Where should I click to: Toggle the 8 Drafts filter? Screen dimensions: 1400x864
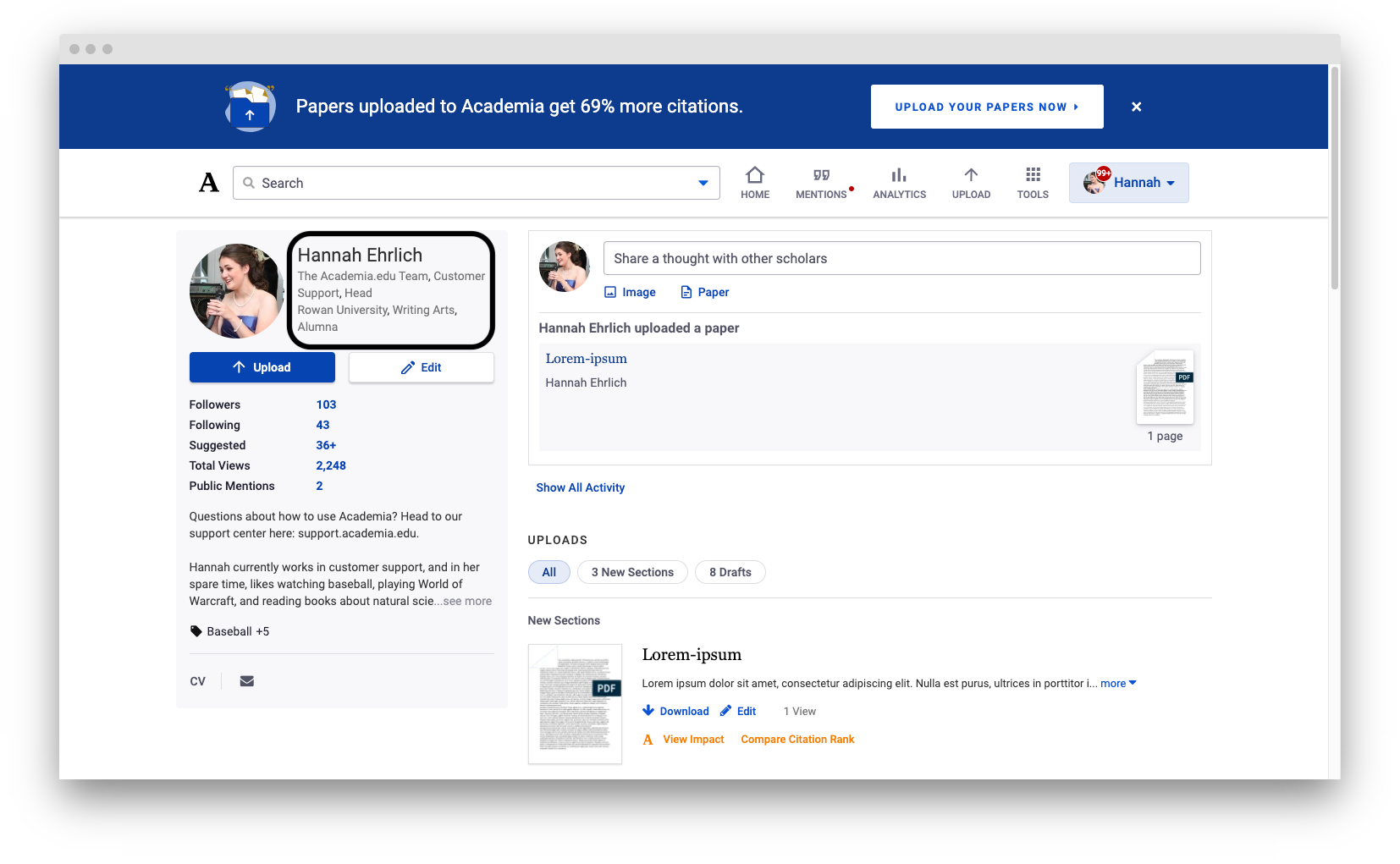tap(730, 572)
